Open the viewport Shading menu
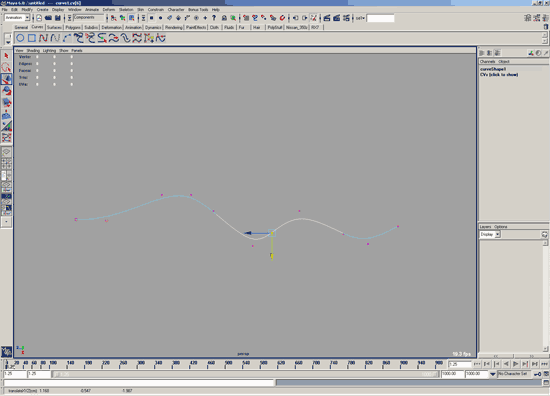This screenshot has height=396, width=550. (x=33, y=51)
